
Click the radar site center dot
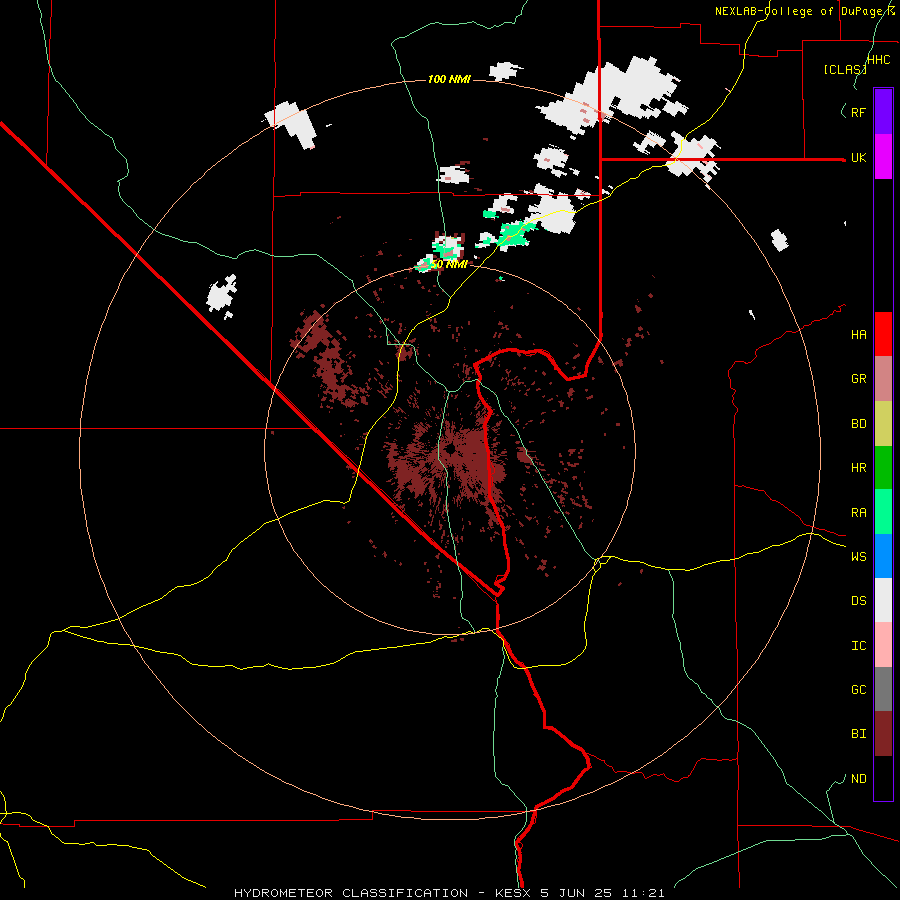point(451,448)
